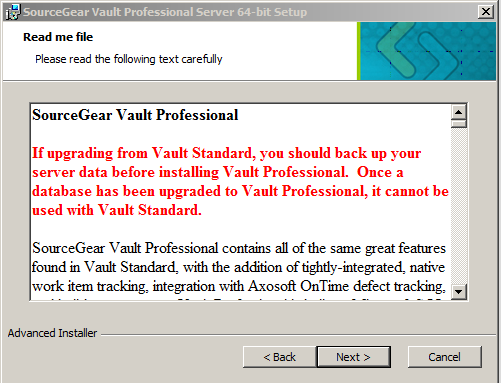The image size is (501, 383).
Task: Click the red upgrade warning paragraph
Action: [x=240, y=182]
